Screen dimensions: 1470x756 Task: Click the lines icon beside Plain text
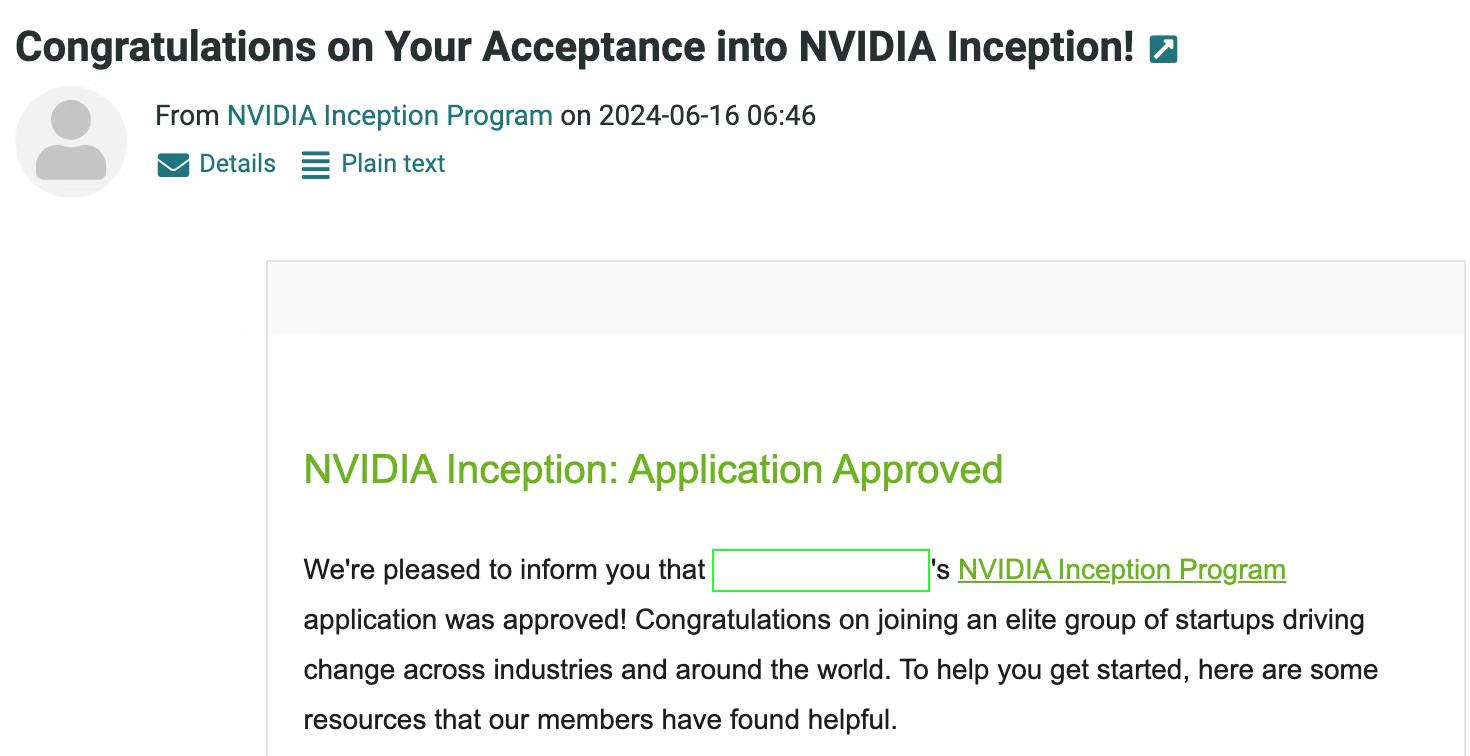coord(315,165)
